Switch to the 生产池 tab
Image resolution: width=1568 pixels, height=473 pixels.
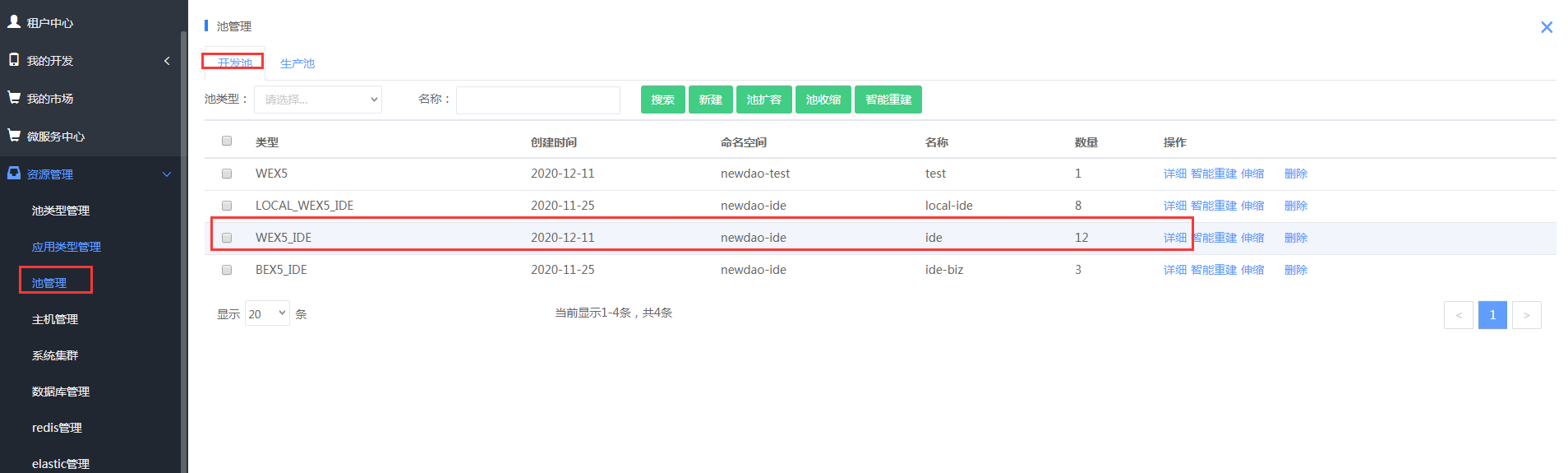(297, 63)
